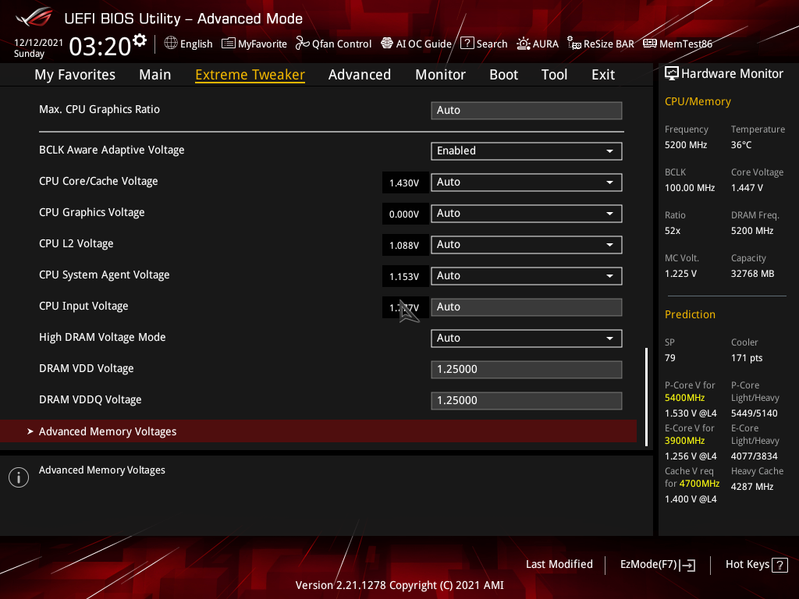Image resolution: width=799 pixels, height=599 pixels.
Task: Open High DRAM Voltage Mode dropdown
Action: coord(526,338)
